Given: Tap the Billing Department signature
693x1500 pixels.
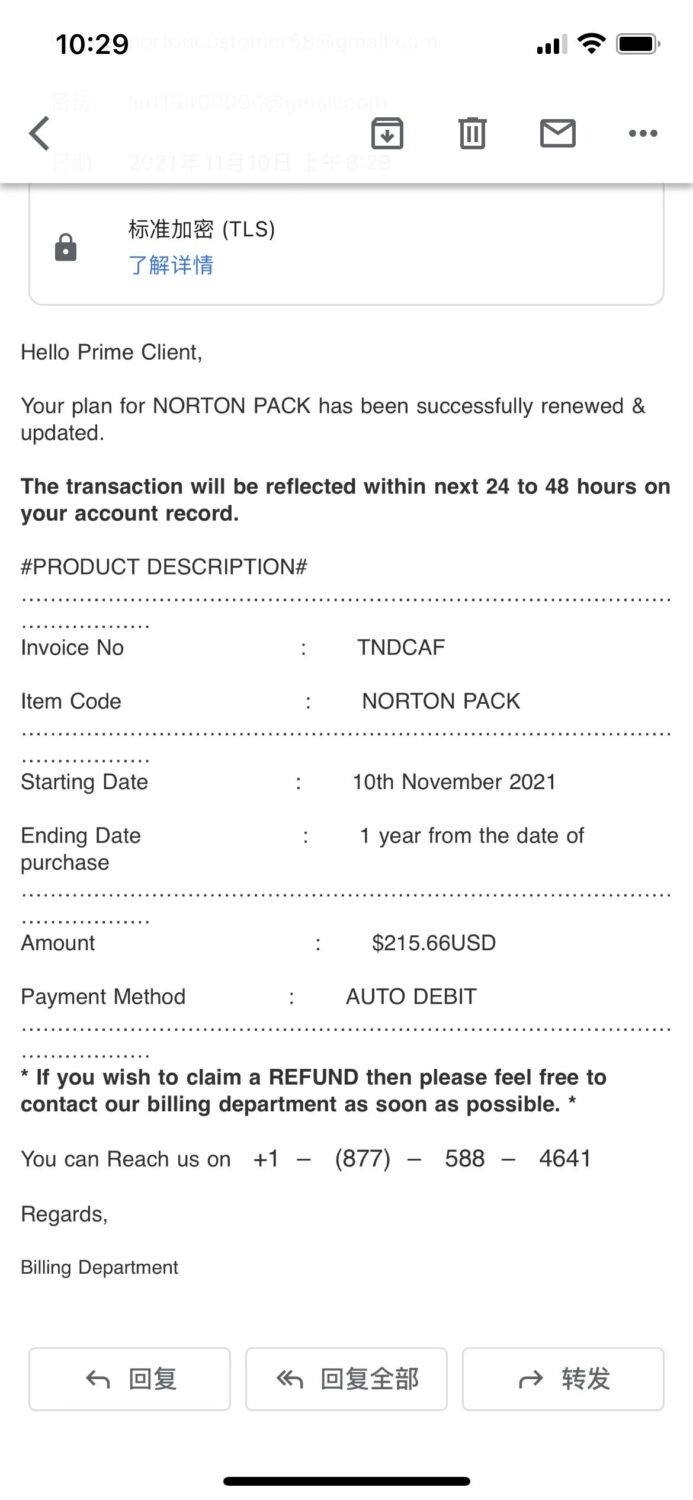Looking at the screenshot, I should click(100, 1268).
